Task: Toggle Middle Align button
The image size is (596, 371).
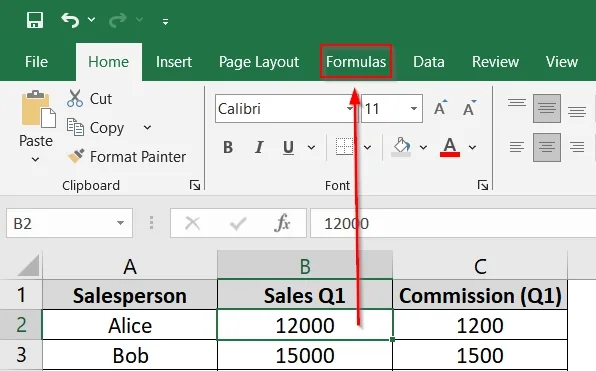Action: click(547, 109)
